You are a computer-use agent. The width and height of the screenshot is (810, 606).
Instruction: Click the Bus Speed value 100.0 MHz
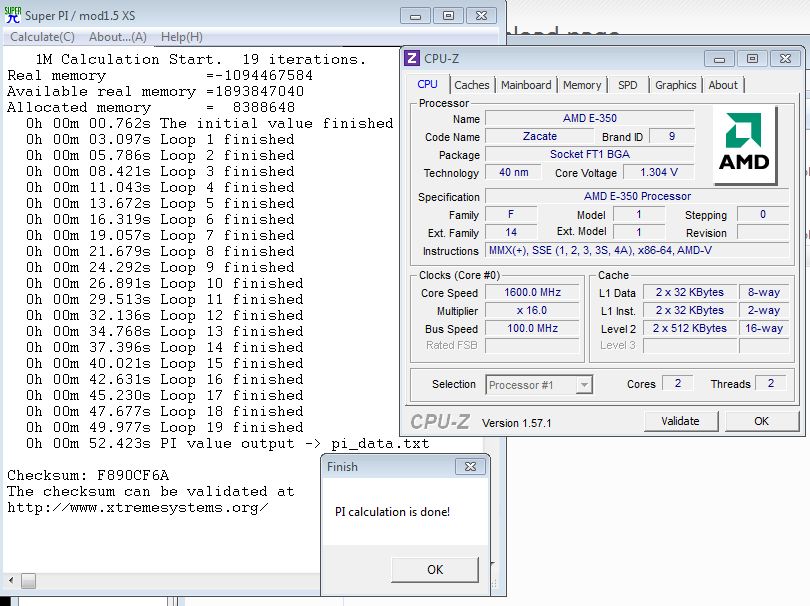[x=532, y=329]
